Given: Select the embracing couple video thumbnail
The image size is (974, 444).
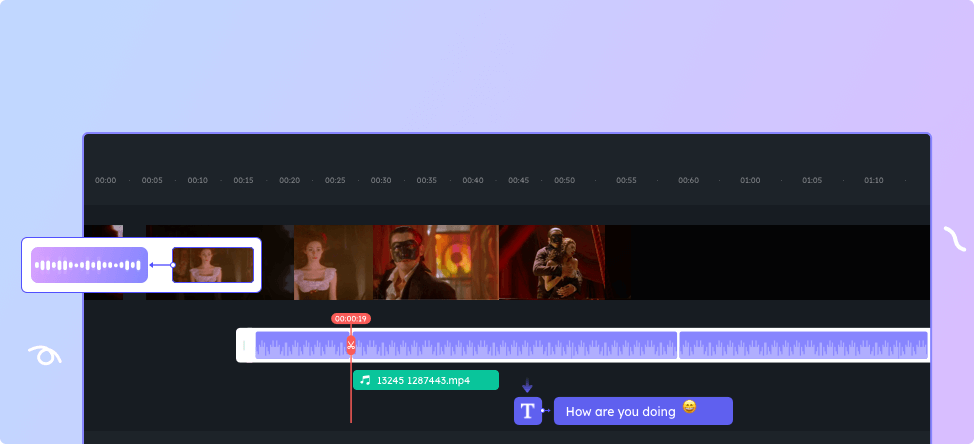Looking at the screenshot, I should click(x=551, y=262).
